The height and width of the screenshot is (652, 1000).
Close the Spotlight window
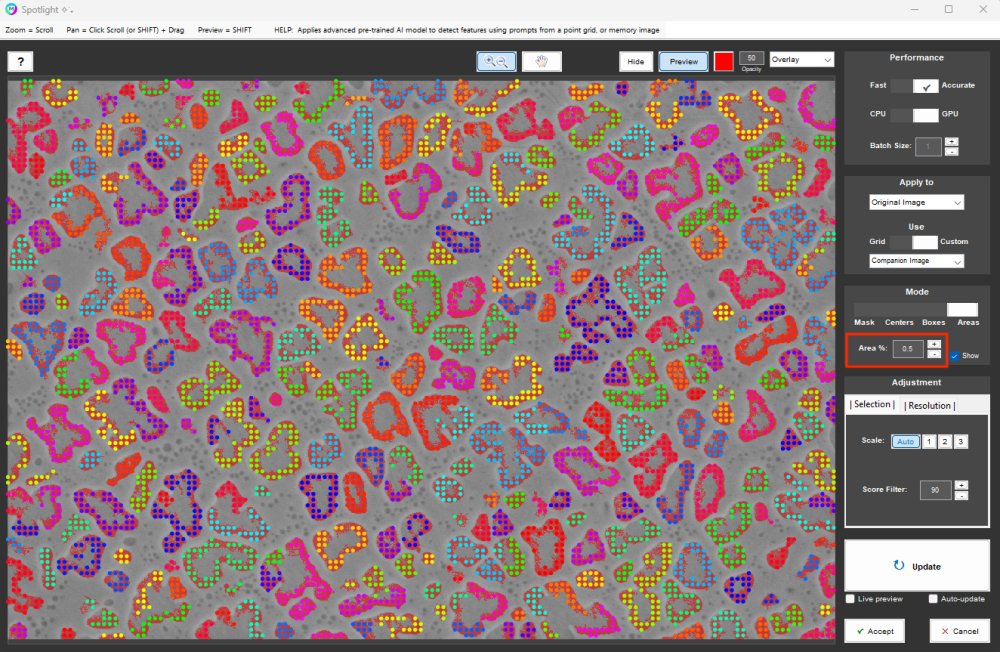pyautogui.click(x=983, y=10)
